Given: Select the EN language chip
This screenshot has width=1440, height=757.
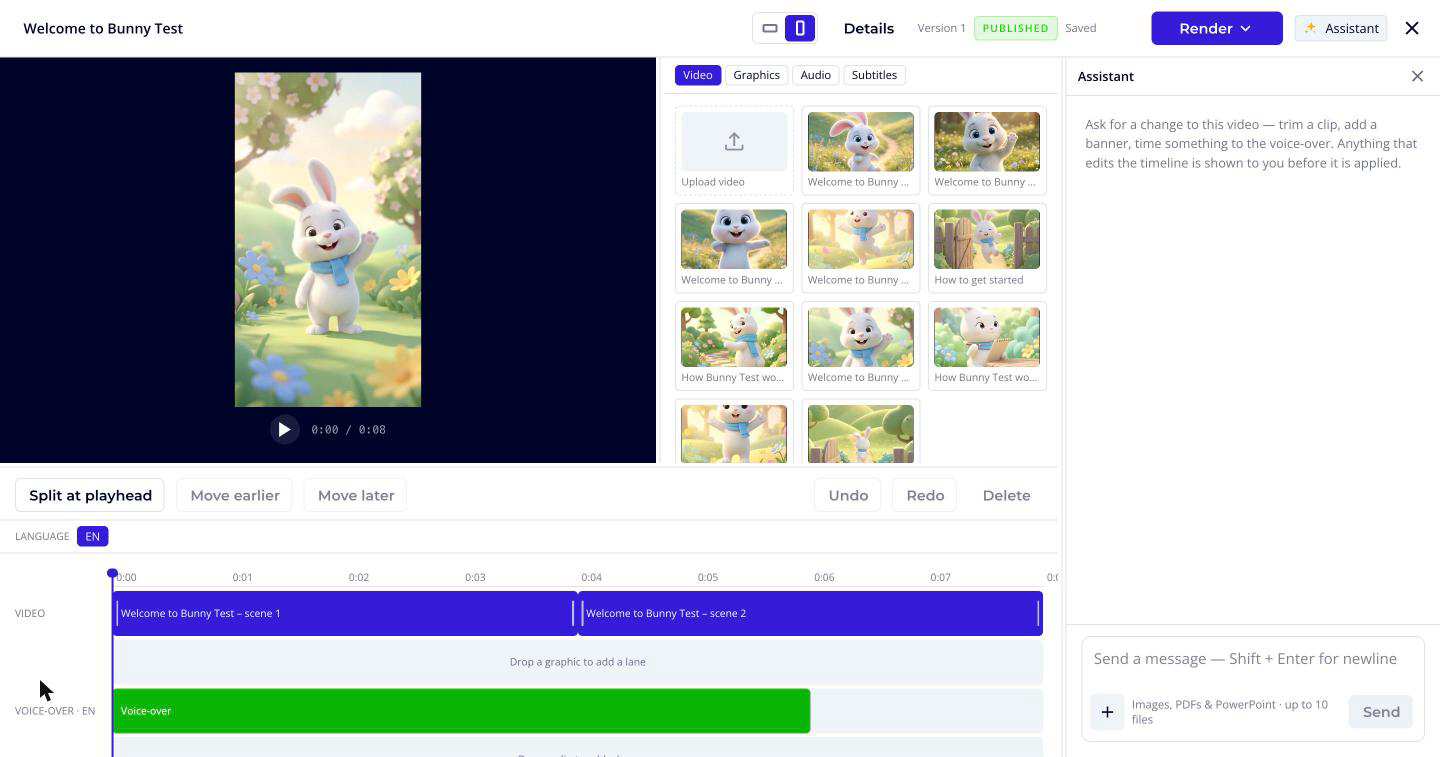Looking at the screenshot, I should (92, 536).
